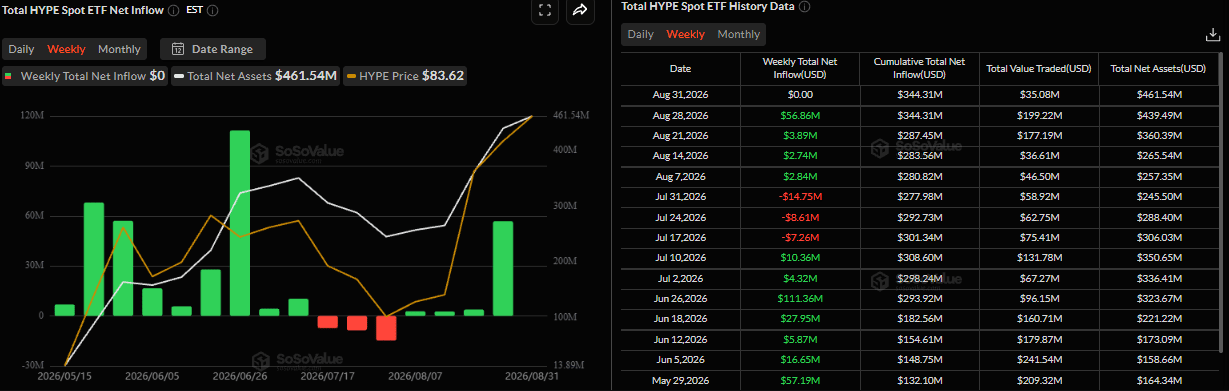Toggle the Total Net Assets line

(255, 76)
